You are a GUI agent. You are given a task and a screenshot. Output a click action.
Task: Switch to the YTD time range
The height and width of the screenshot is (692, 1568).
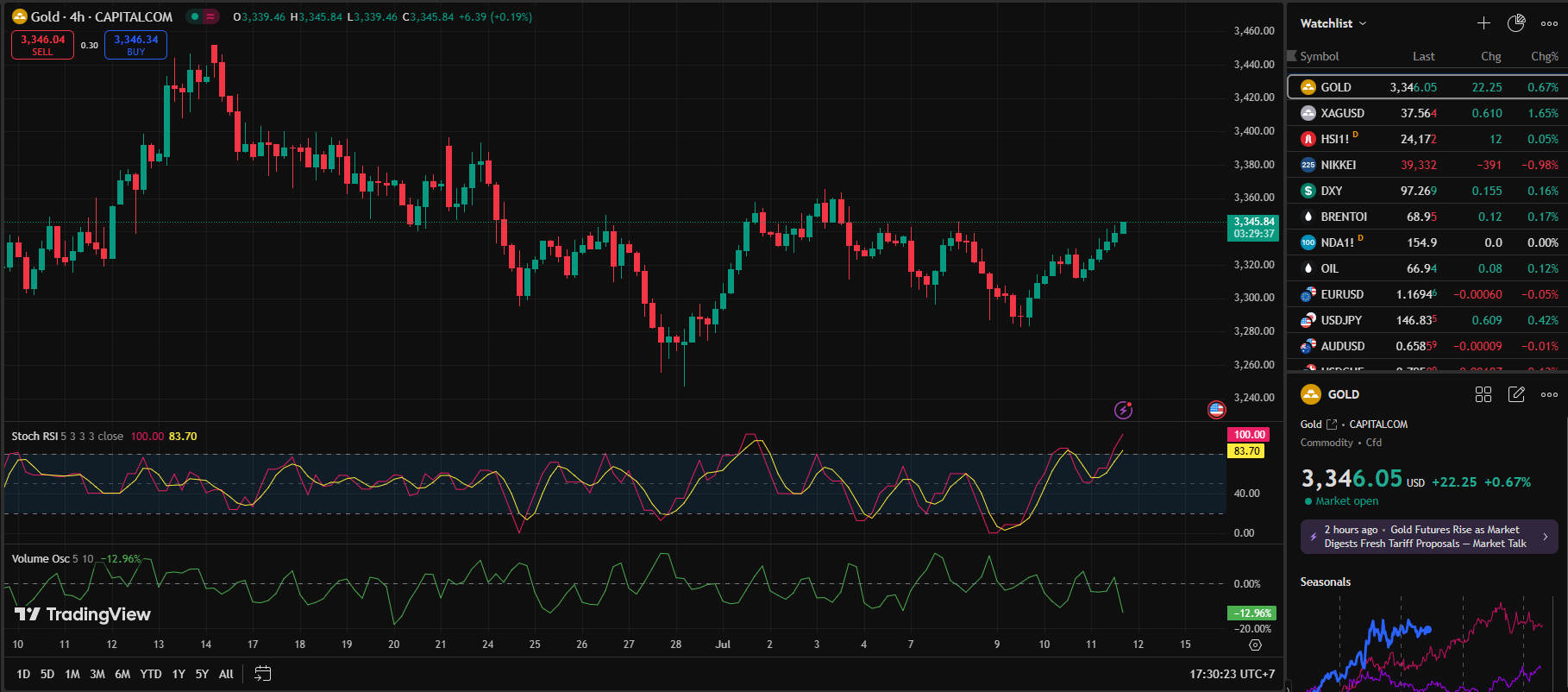(151, 674)
